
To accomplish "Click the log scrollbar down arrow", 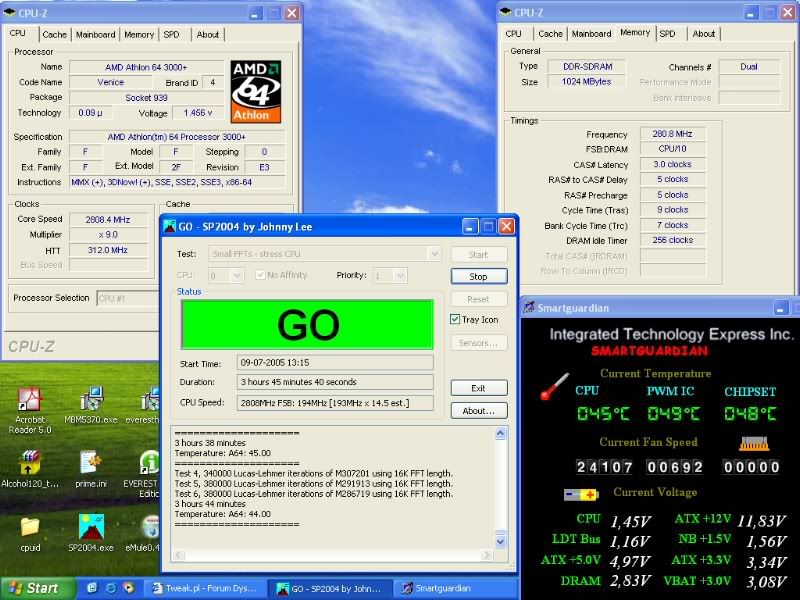I will pos(501,542).
